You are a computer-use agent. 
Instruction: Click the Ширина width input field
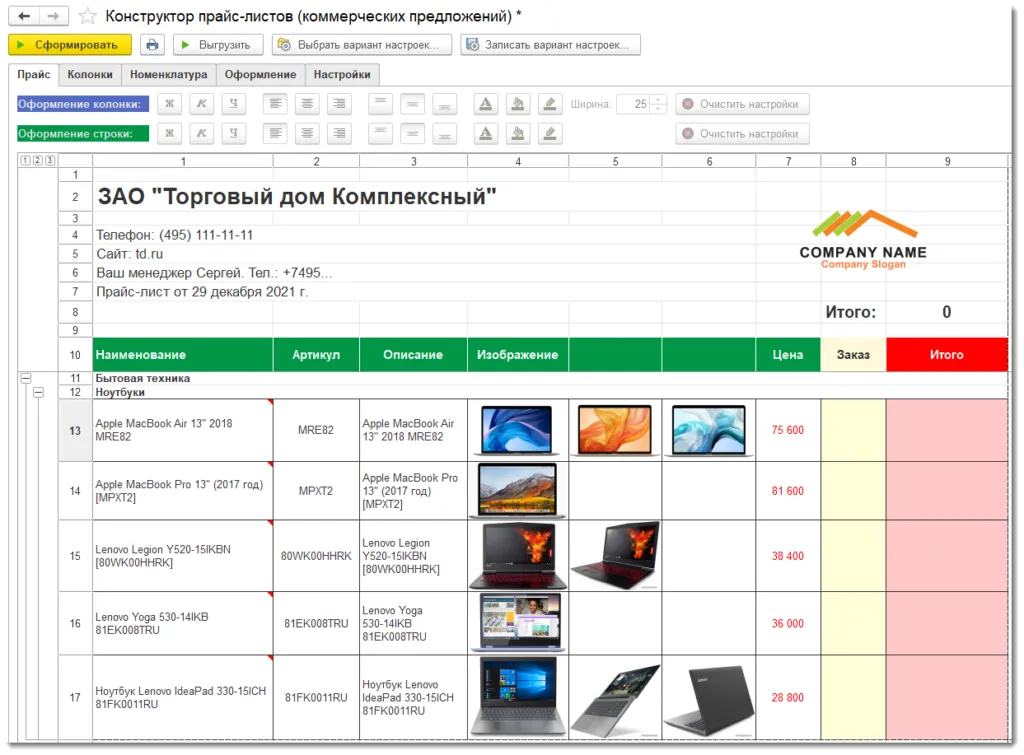633,104
